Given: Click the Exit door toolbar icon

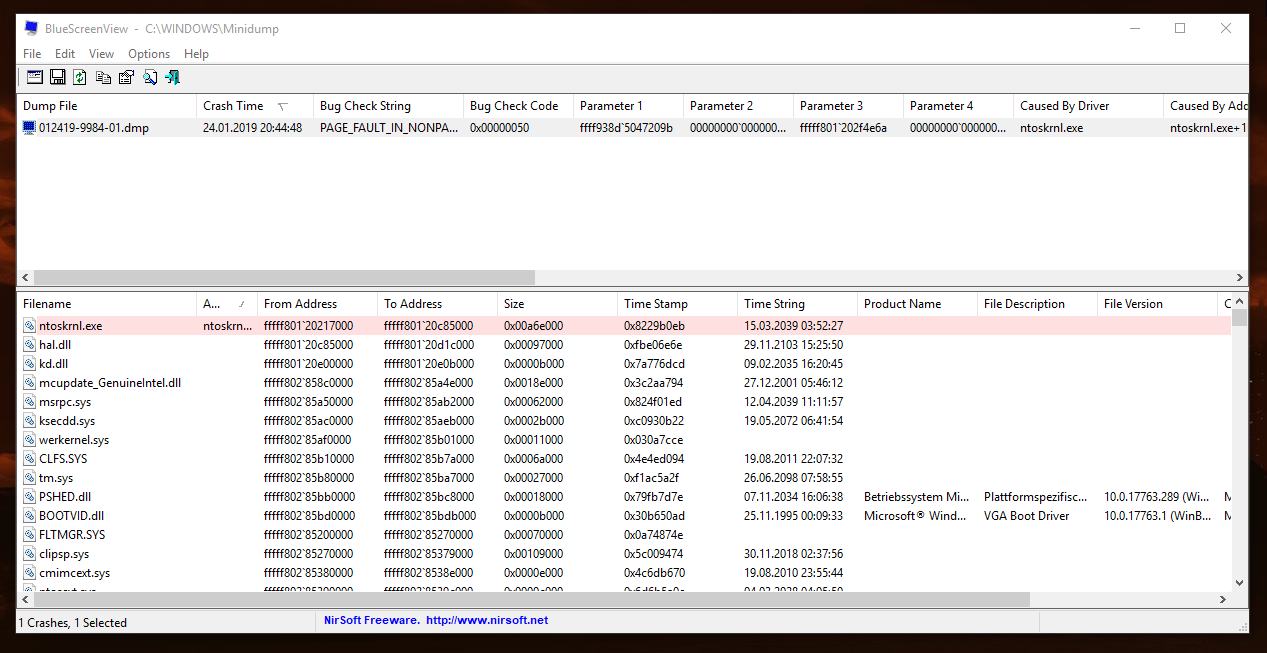Looking at the screenshot, I should click(x=172, y=77).
